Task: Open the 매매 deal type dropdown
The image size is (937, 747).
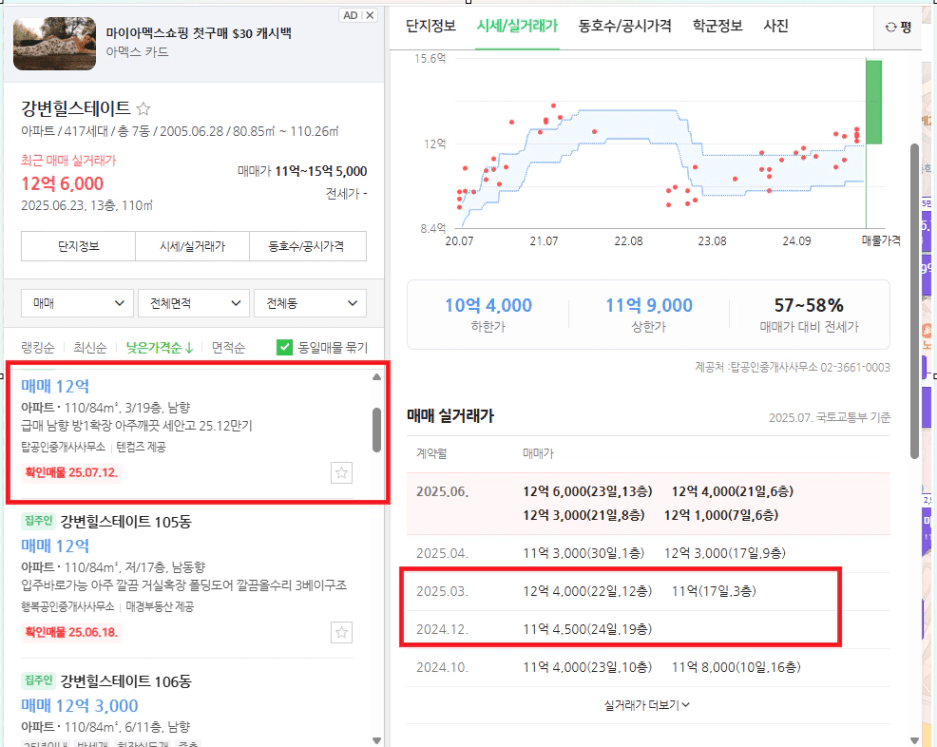Action: (78, 304)
